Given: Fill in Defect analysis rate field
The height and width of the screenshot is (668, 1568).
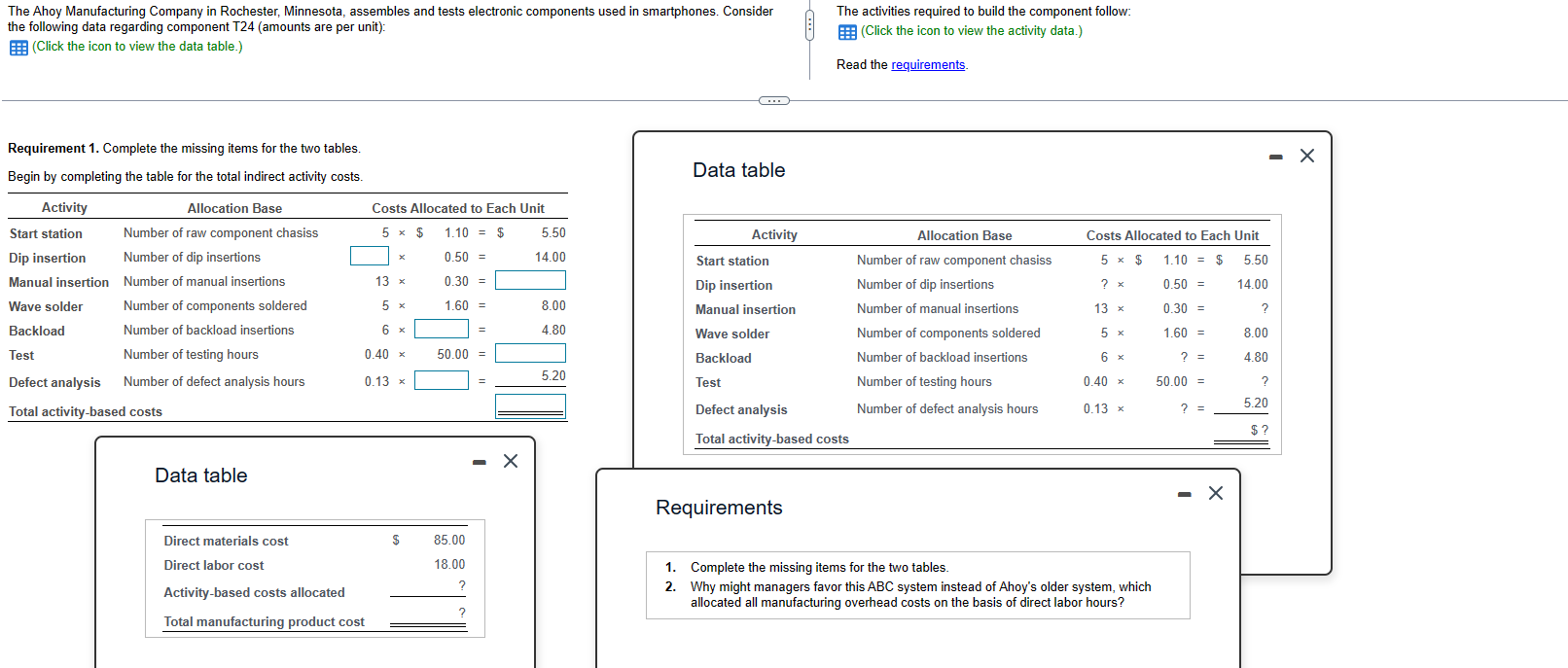Looking at the screenshot, I should point(442,379).
